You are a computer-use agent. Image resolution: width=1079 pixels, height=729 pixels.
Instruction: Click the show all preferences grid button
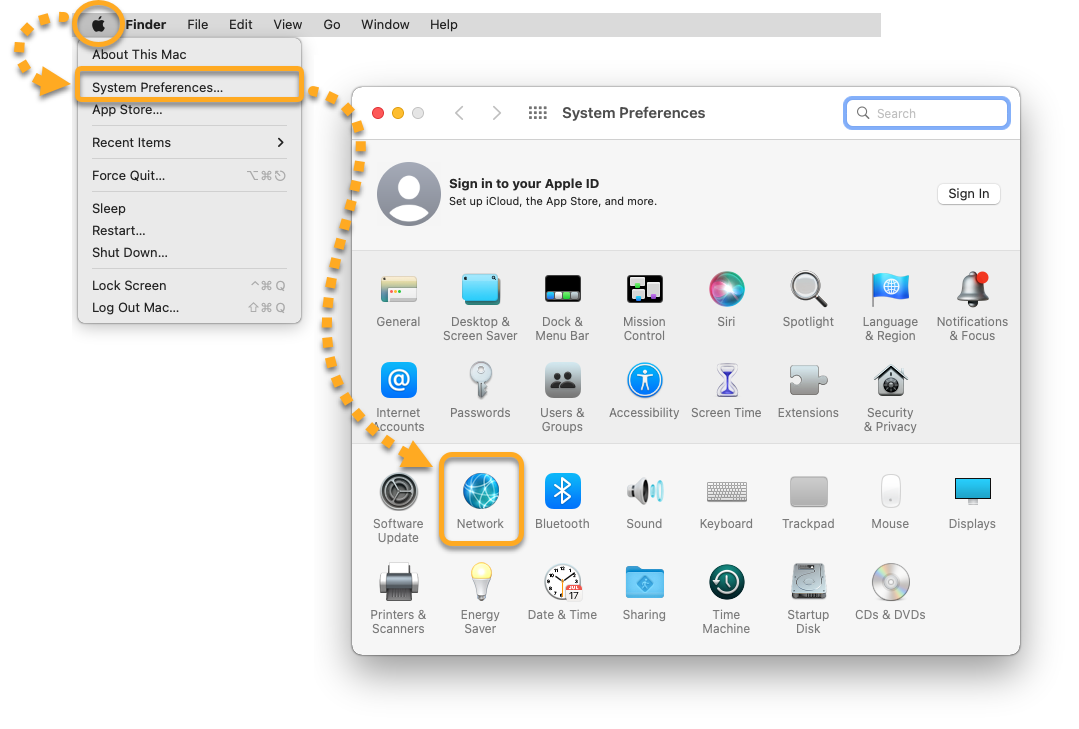[x=538, y=113]
